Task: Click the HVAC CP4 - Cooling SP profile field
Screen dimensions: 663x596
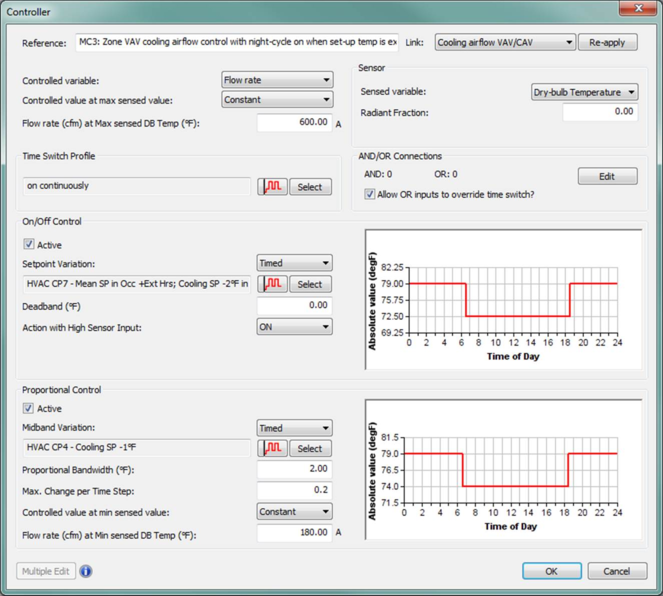Action: pos(137,448)
